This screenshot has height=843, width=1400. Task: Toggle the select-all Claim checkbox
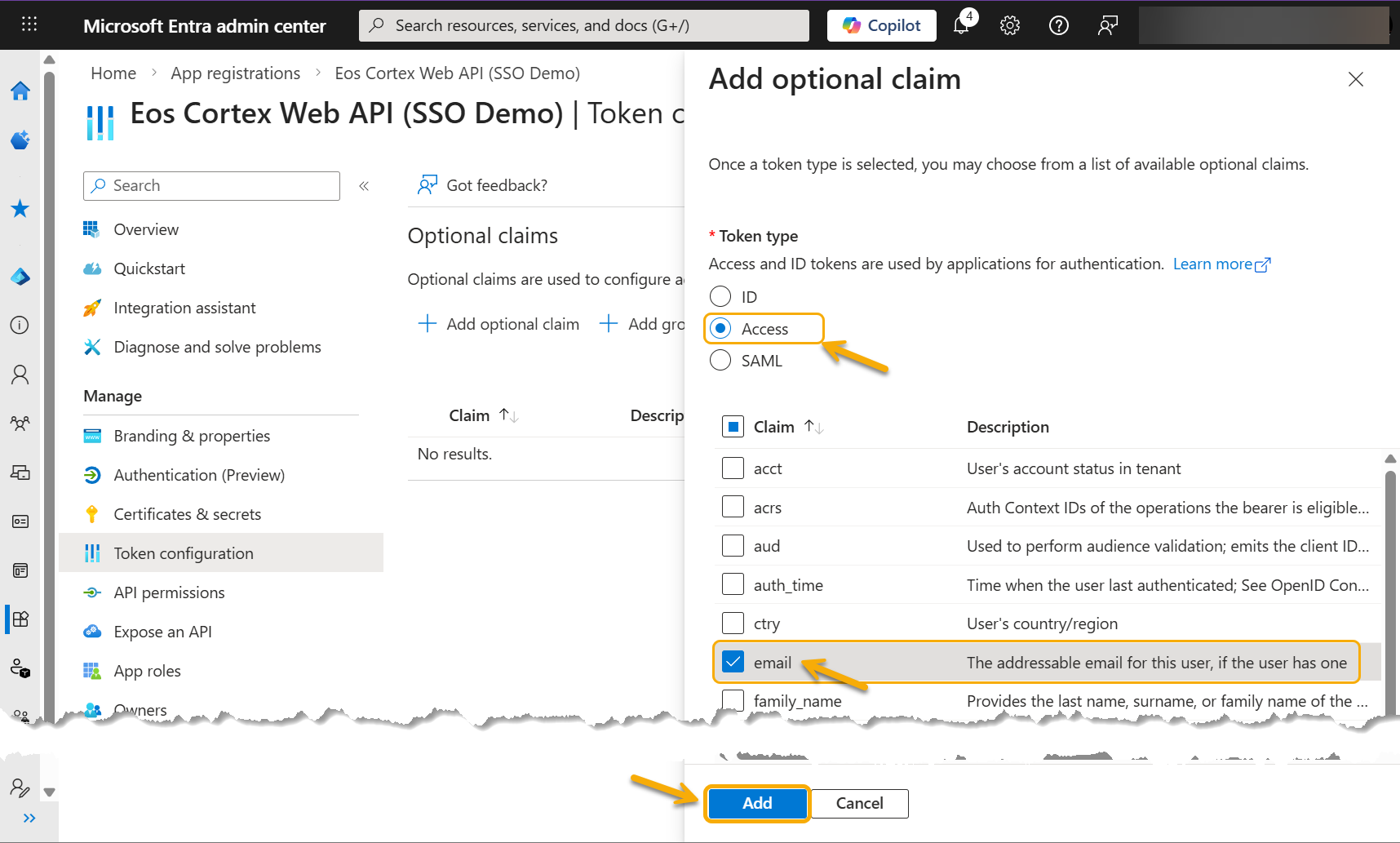point(733,427)
